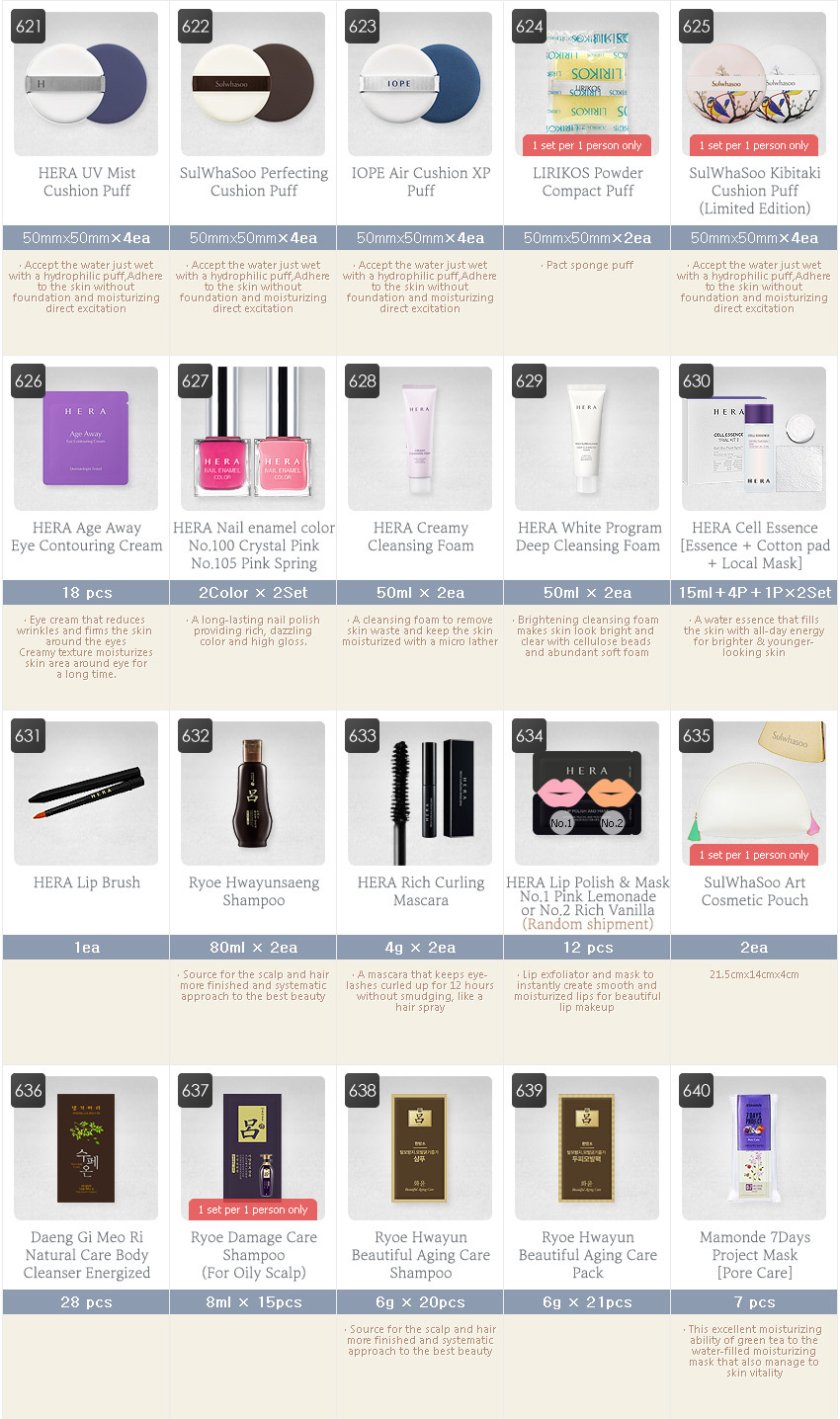This screenshot has width=840, height=1419.
Task: Click the HERA Lip Brush product image
Action: tap(86, 793)
